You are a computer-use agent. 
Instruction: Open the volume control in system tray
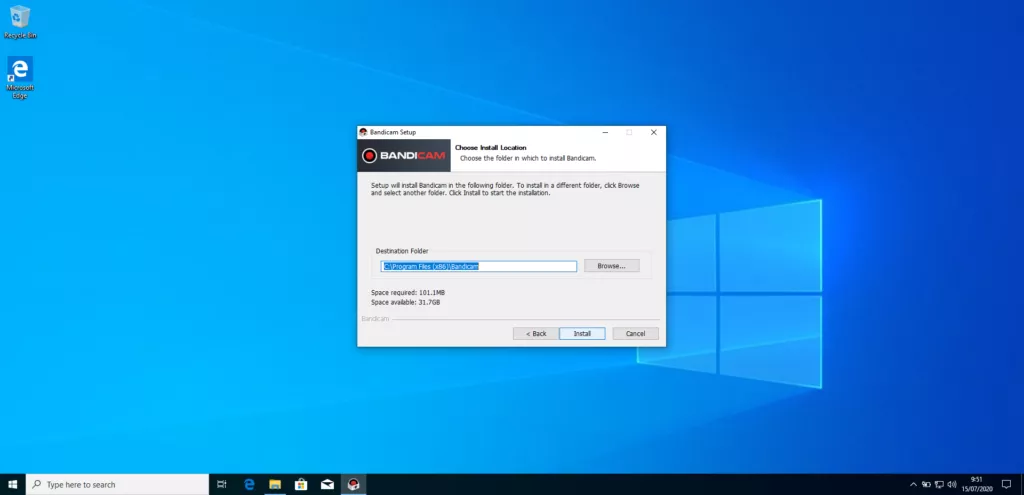(950, 484)
